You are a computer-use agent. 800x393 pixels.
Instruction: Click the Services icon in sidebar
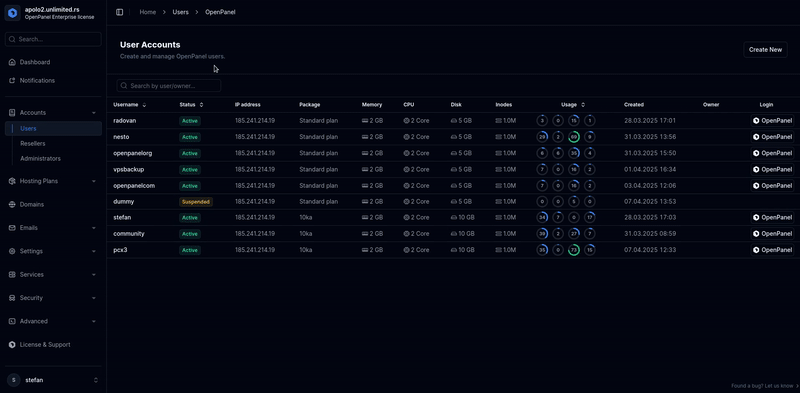pos(12,275)
